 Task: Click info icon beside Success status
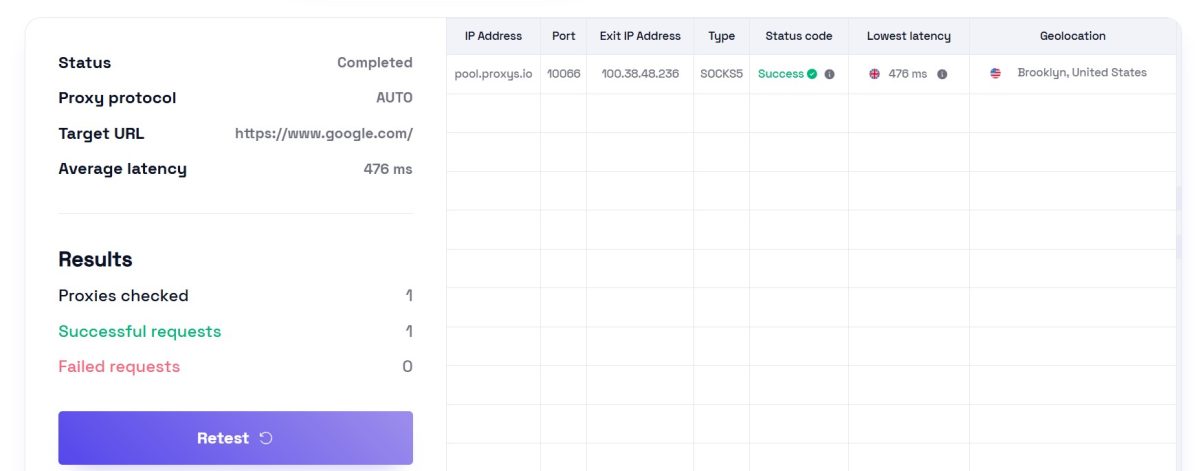tap(829, 74)
